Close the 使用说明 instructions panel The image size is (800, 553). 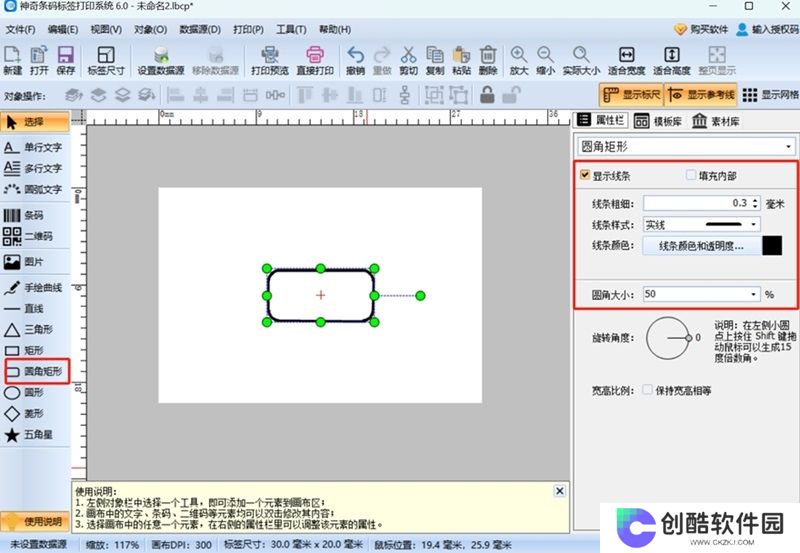[x=559, y=491]
